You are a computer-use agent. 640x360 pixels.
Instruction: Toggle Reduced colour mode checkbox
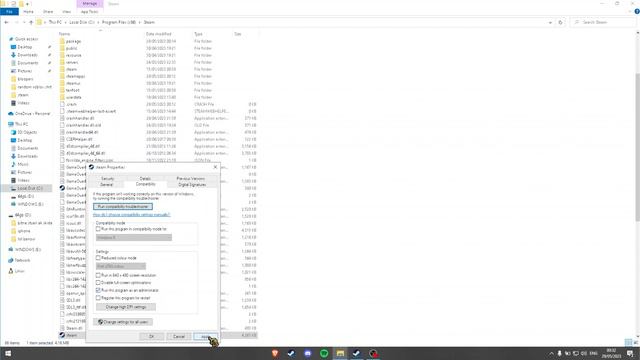click(x=98, y=258)
